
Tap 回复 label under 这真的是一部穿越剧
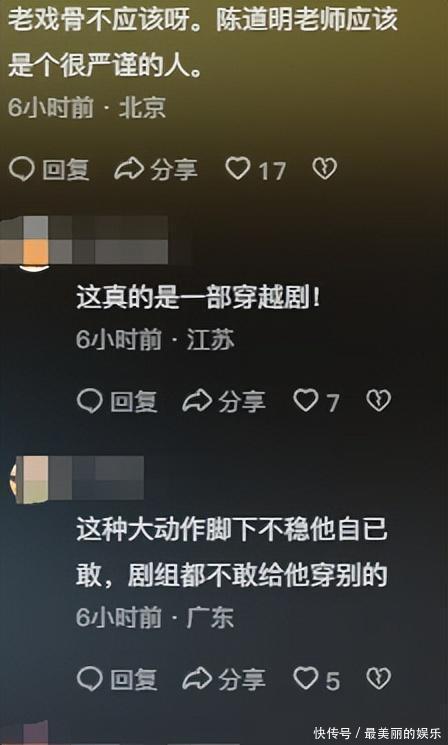133,402
